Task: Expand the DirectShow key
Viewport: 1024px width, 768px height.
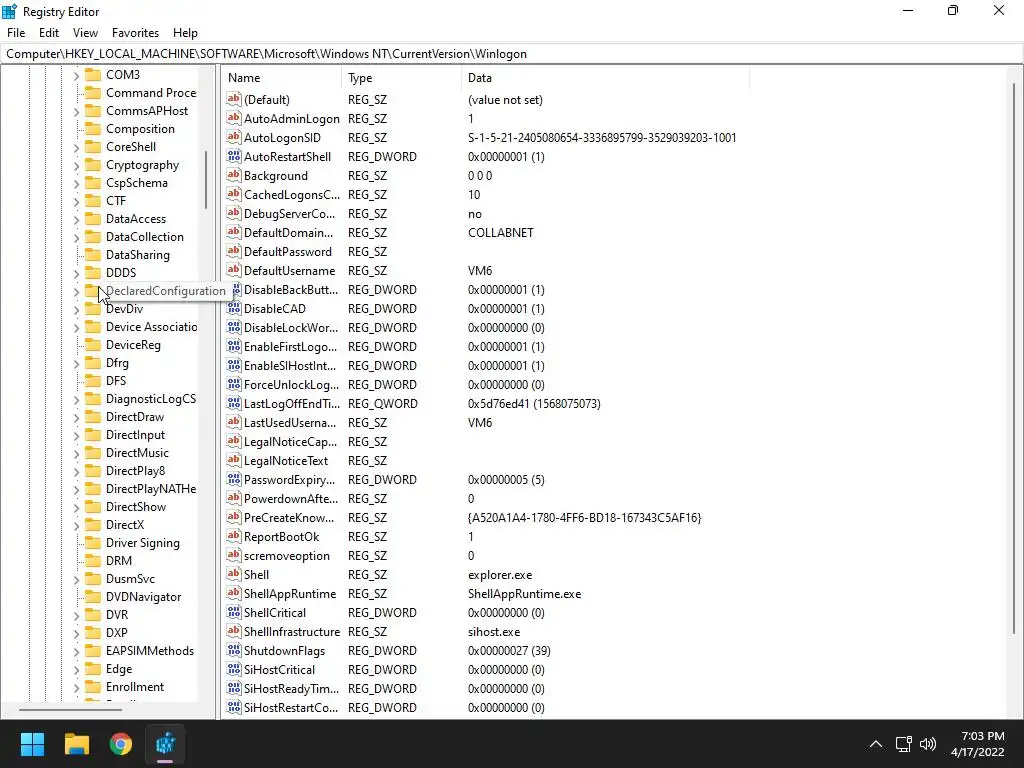Action: coord(76,507)
